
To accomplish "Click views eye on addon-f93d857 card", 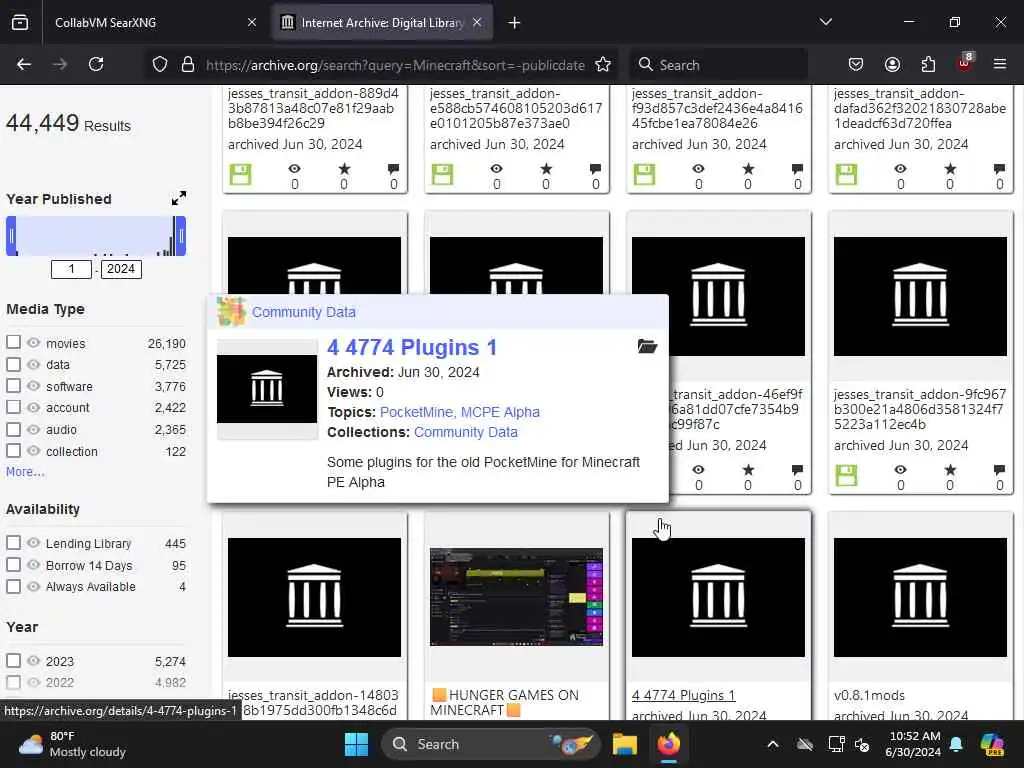I will 698,168.
